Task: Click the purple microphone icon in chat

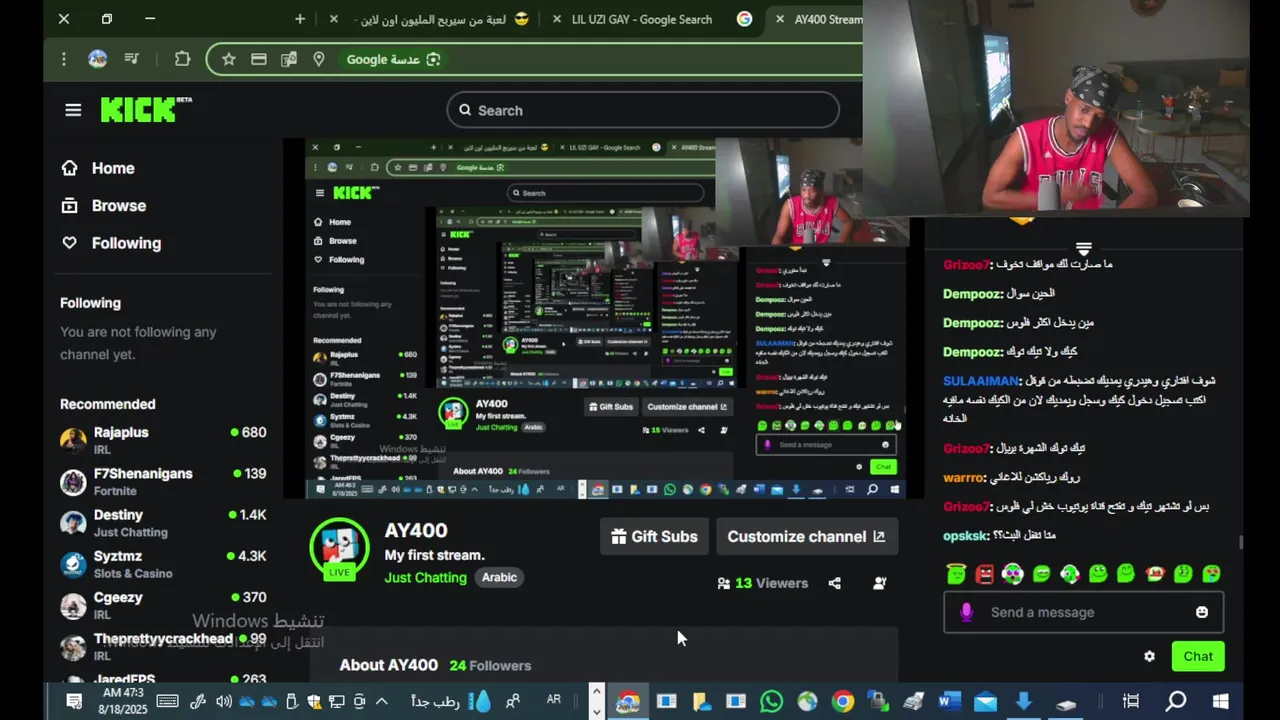Action: click(966, 612)
